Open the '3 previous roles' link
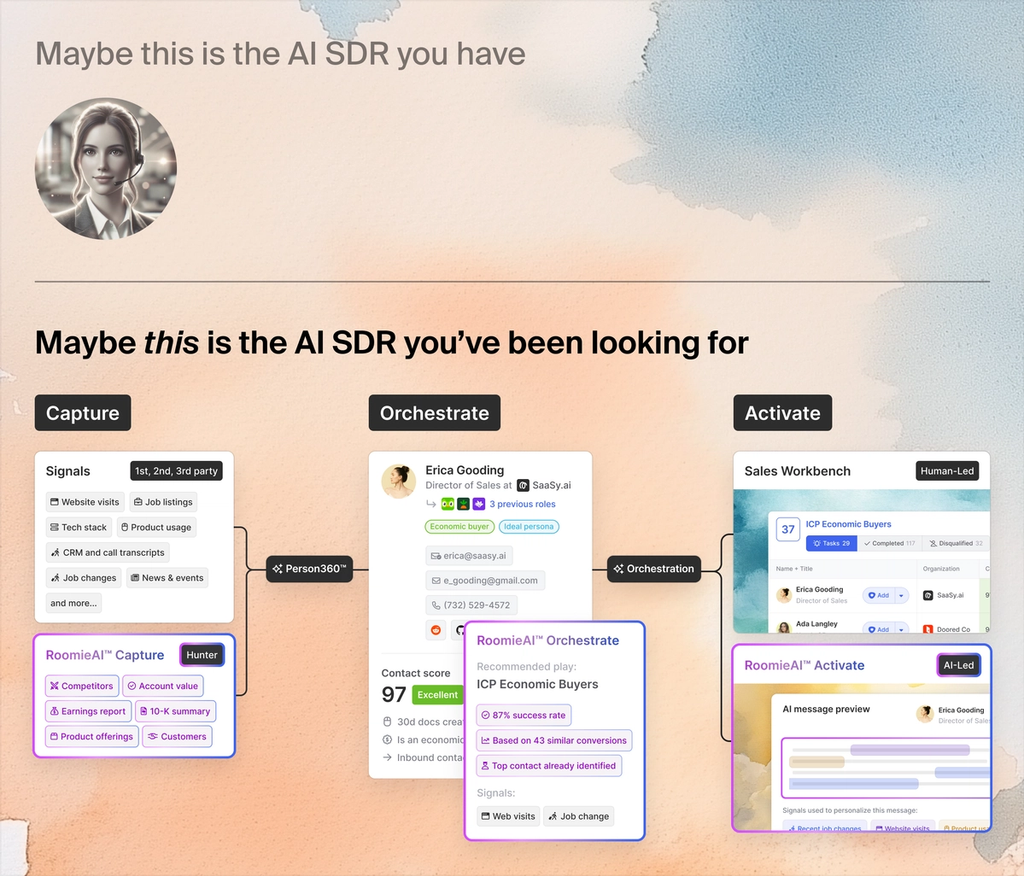The width and height of the screenshot is (1024, 876). [x=522, y=504]
